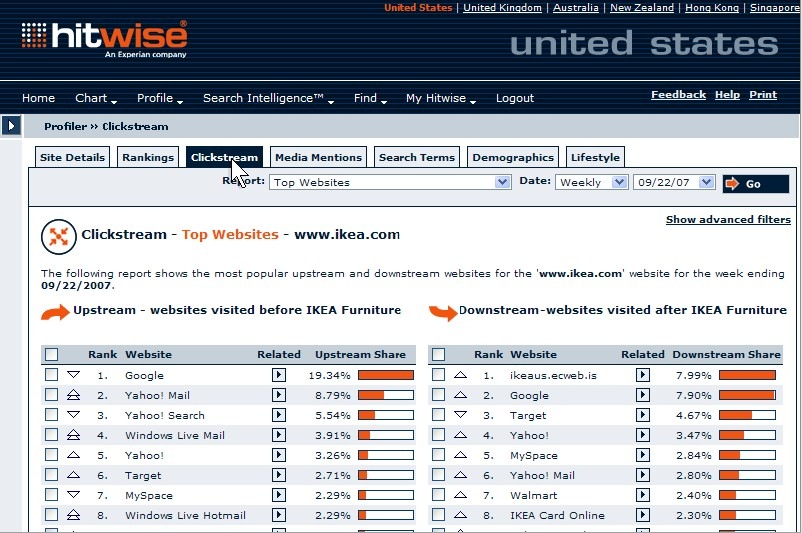Image resolution: width=802 pixels, height=533 pixels.
Task: Click rank-up triangle beside ikeaus.ecweb.is
Action: pos(460,374)
